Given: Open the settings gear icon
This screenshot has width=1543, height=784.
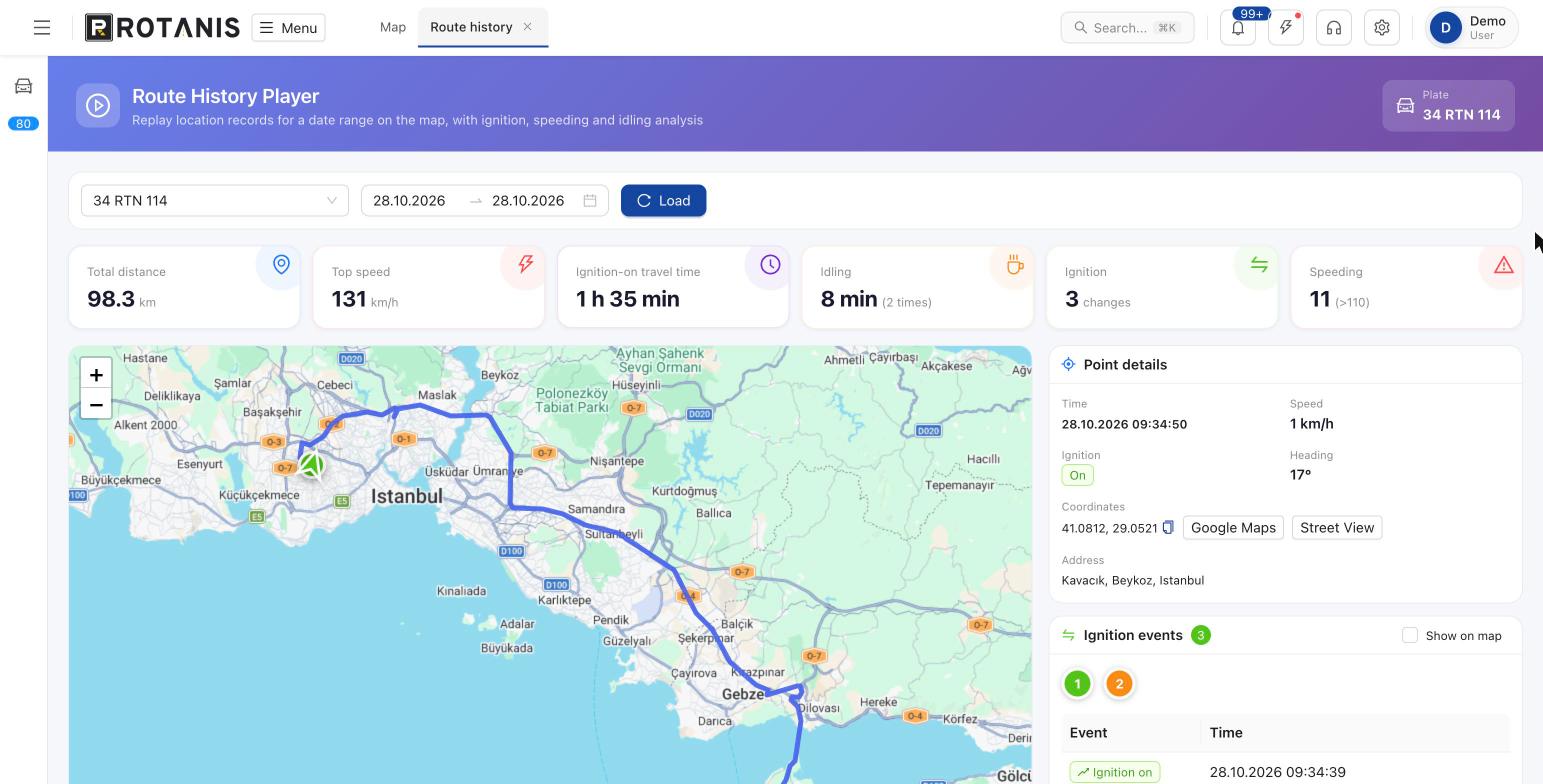Looking at the screenshot, I should (x=1382, y=28).
